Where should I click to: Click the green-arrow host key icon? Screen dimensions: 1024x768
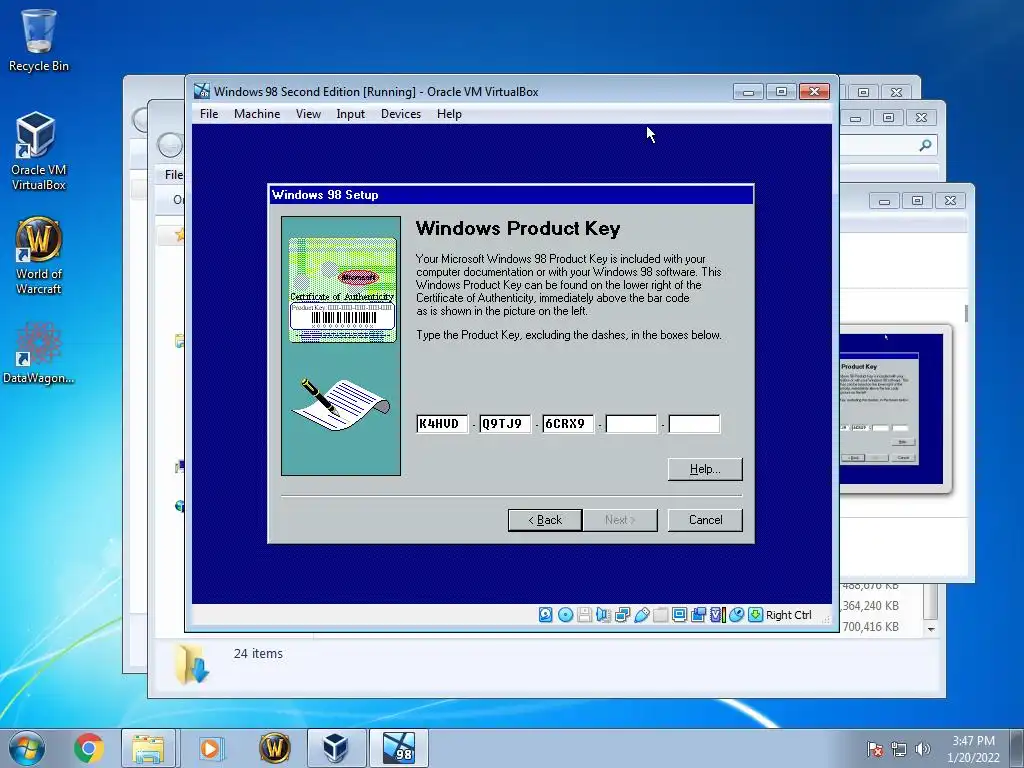click(756, 615)
